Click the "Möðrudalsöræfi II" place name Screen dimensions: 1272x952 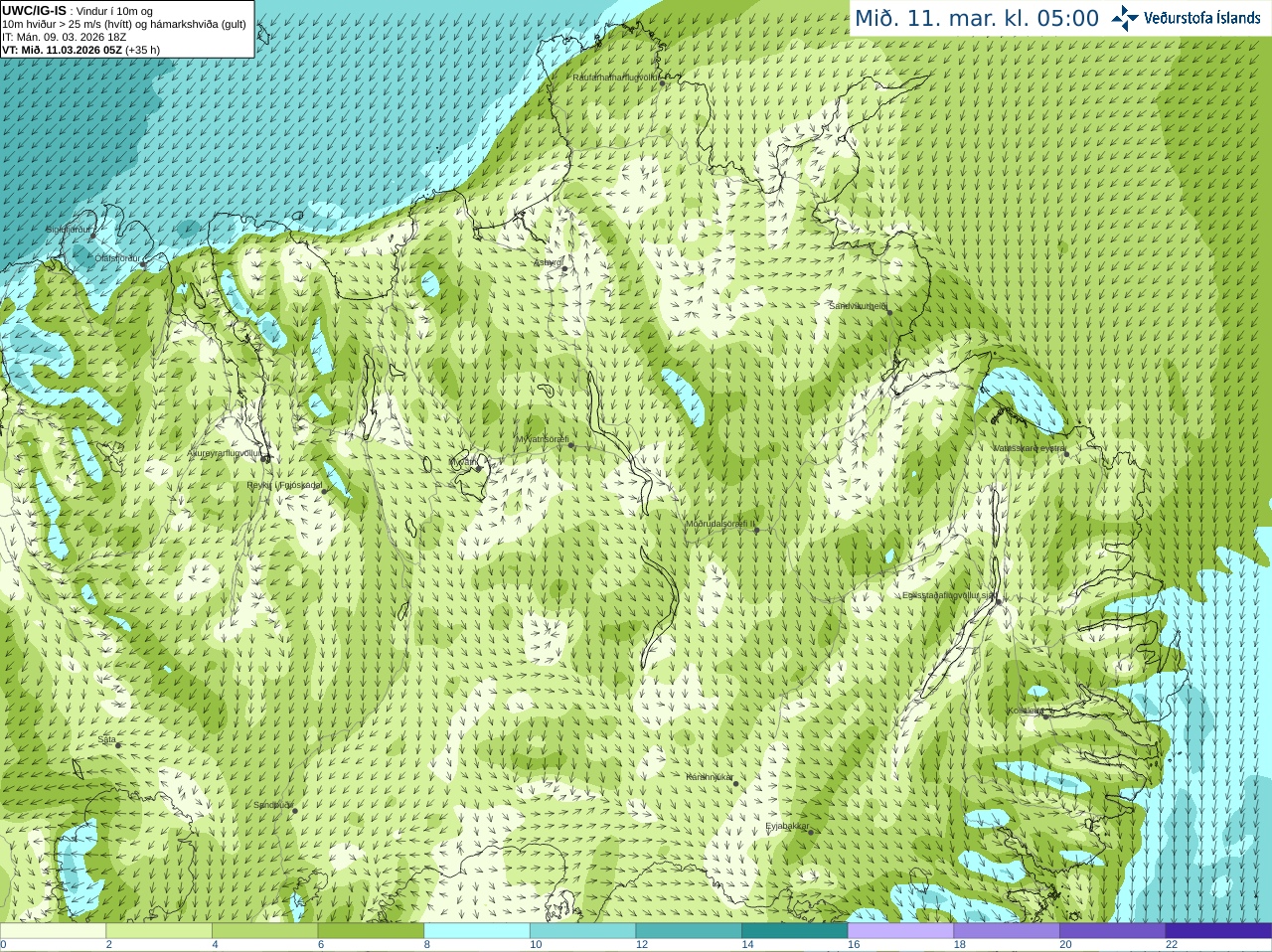[720, 524]
